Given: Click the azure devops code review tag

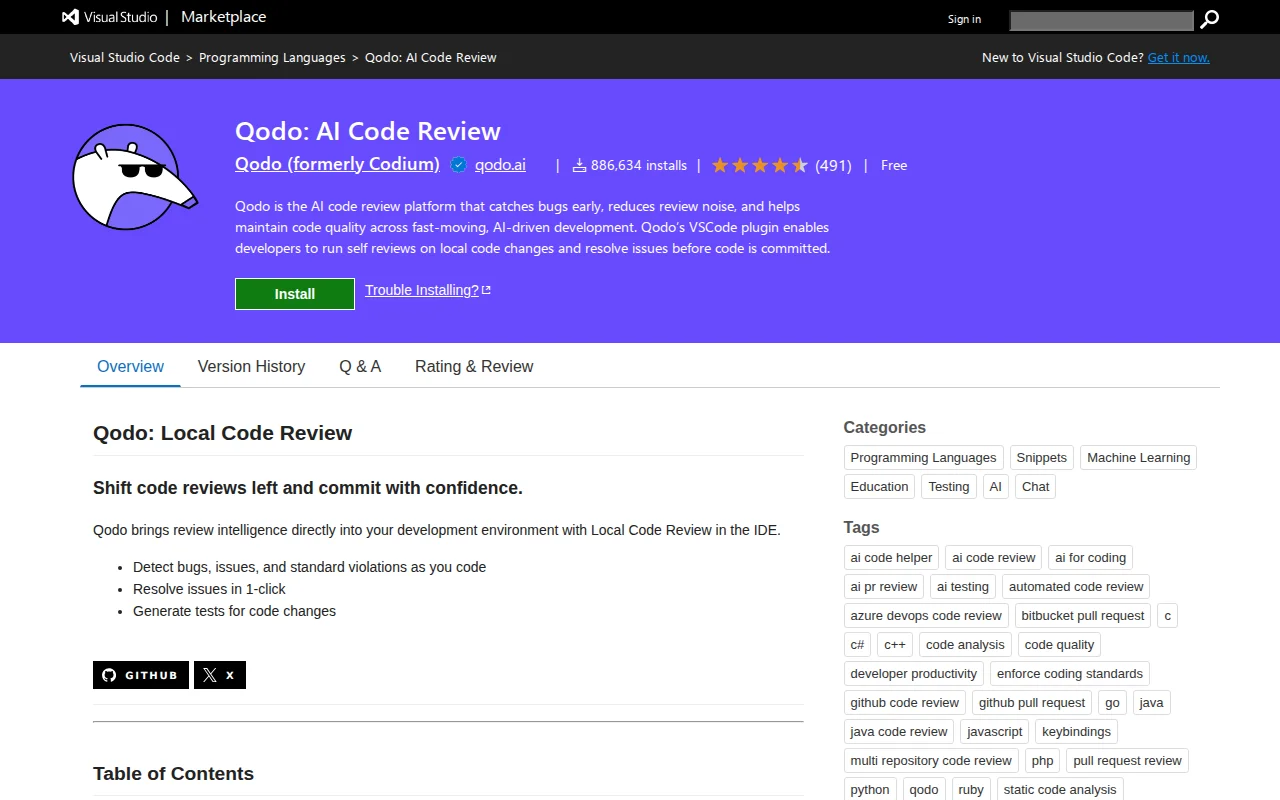Looking at the screenshot, I should pyautogui.click(x=926, y=616).
